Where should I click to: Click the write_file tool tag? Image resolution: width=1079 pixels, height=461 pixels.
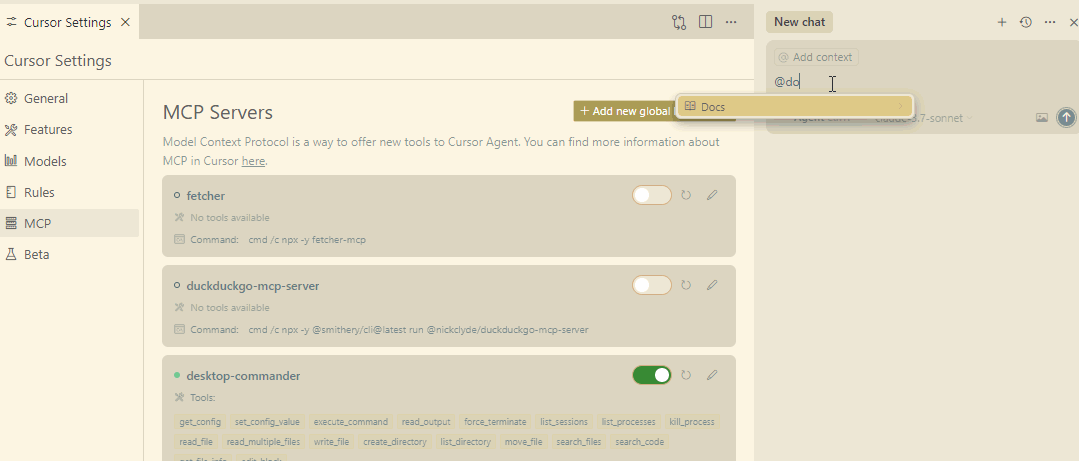(x=332, y=442)
